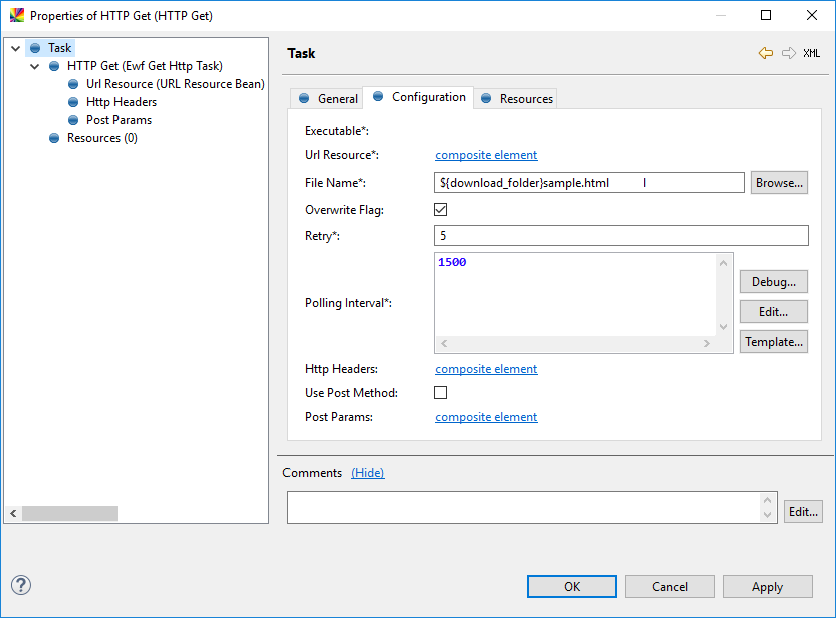
Task: Click the Http Headers node icon
Action: point(71,101)
